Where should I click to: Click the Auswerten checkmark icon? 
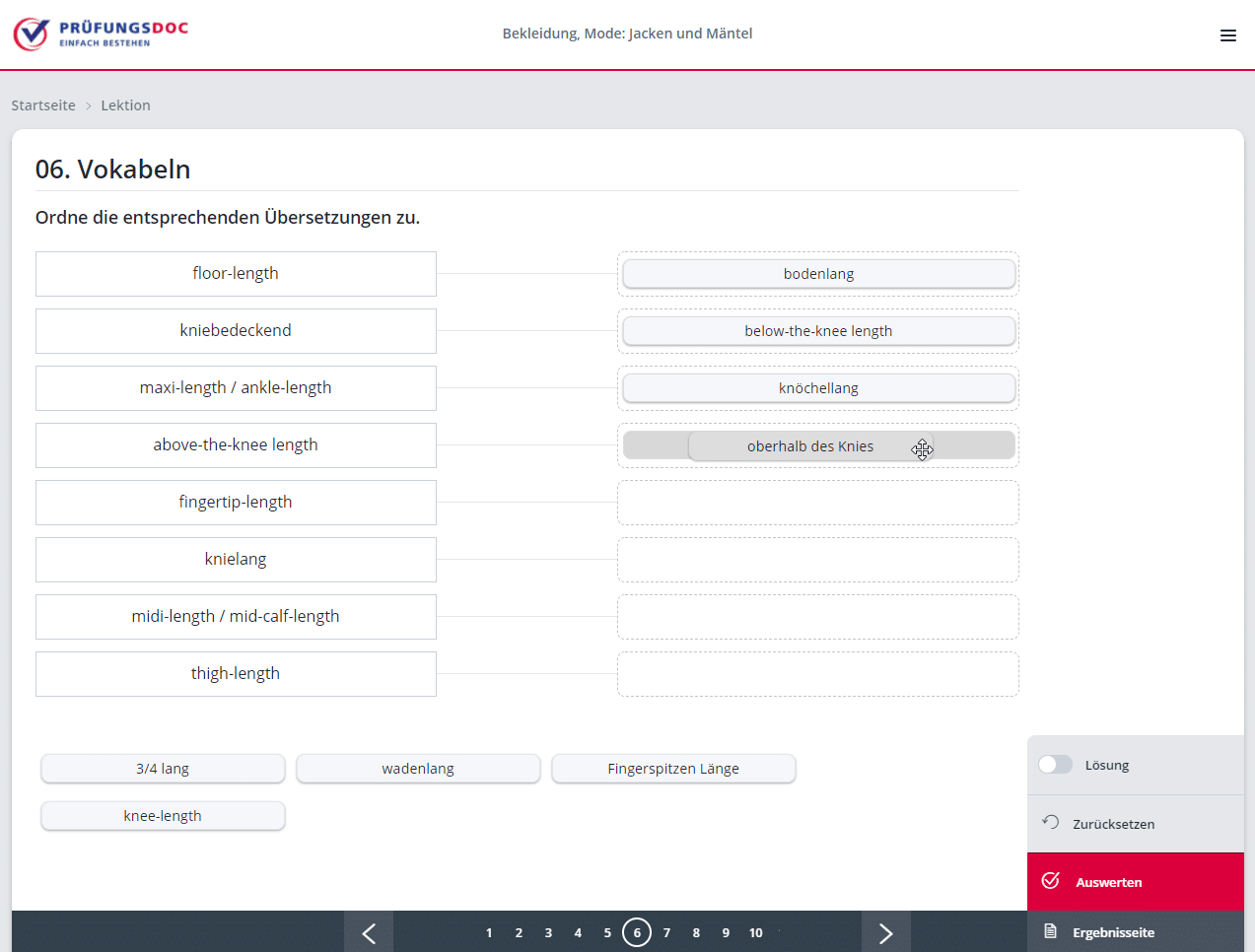click(x=1051, y=881)
